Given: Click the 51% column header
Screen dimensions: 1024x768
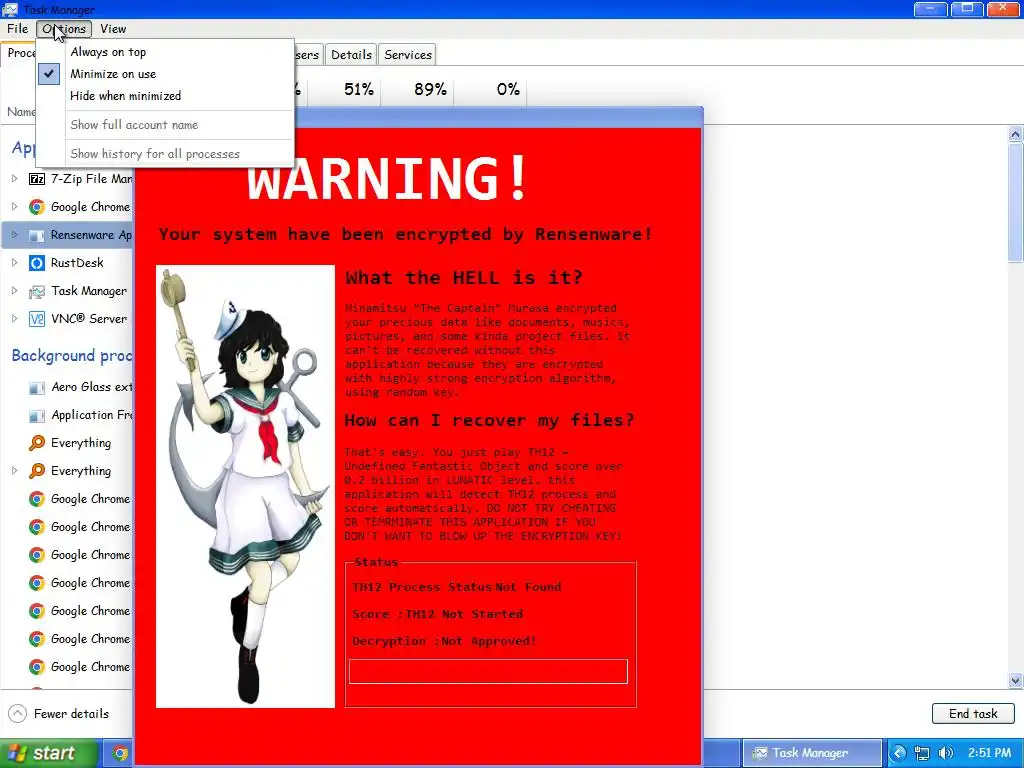Looking at the screenshot, I should click(x=359, y=89).
